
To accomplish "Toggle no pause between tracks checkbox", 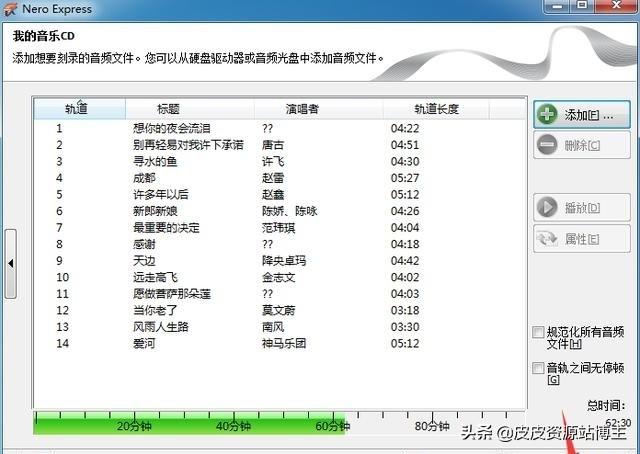I will pyautogui.click(x=539, y=368).
